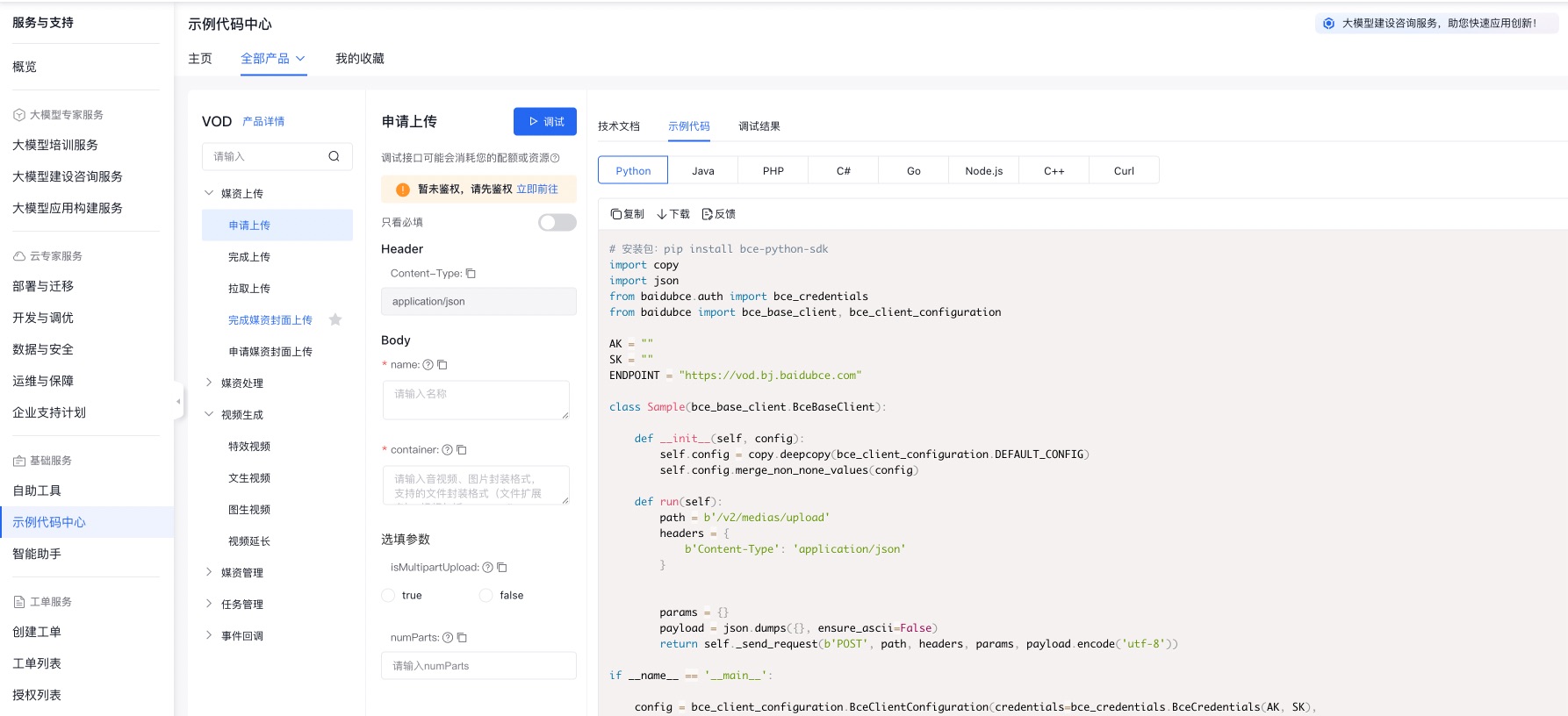Collapse the 视频生成 tree group

pos(209,414)
